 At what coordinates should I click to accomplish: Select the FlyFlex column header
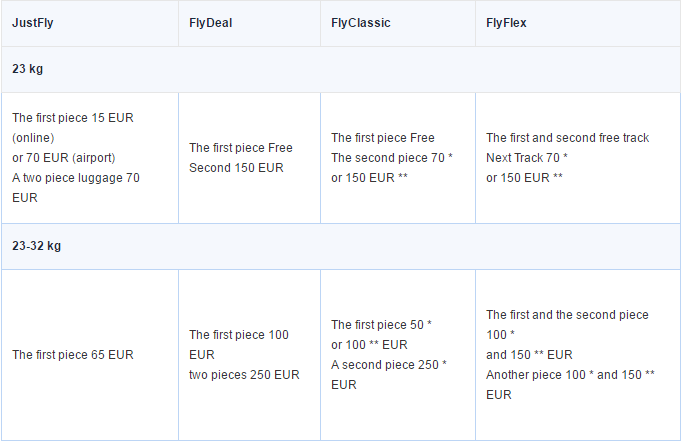(506, 23)
